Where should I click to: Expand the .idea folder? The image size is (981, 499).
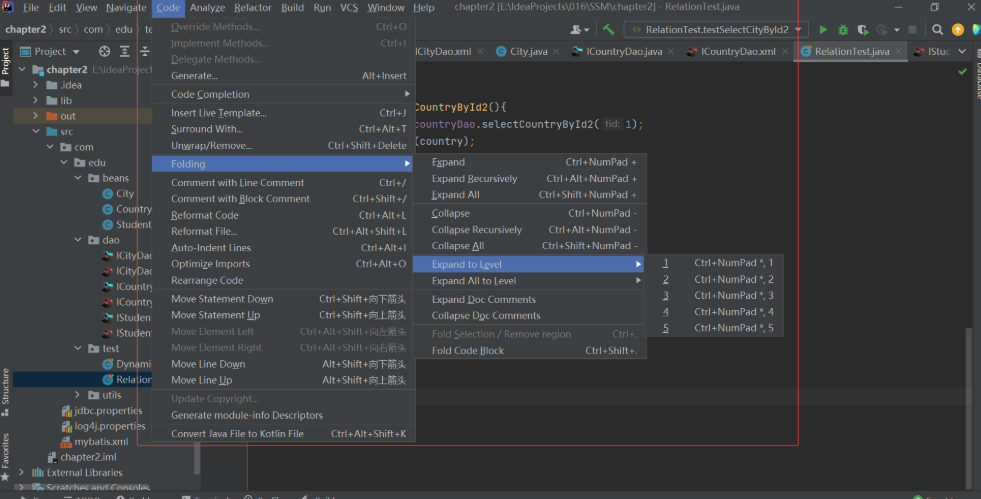click(x=35, y=85)
